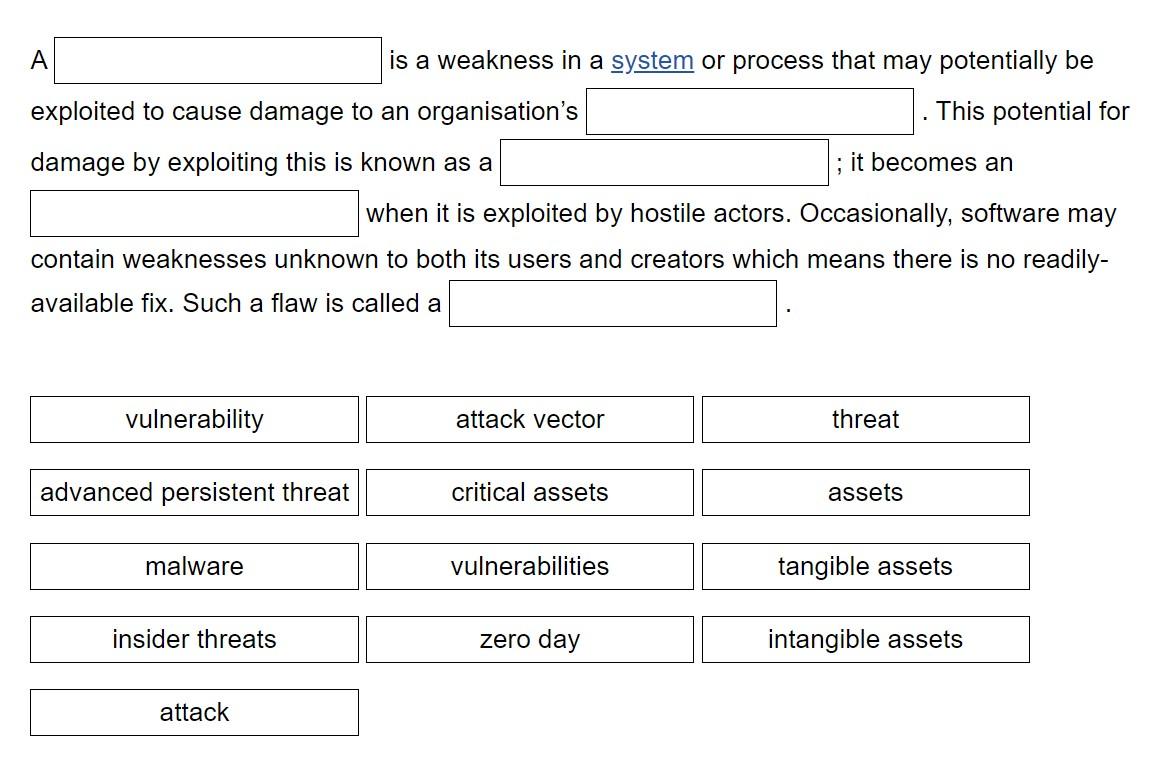Select the attack answer tile
1156x772 pixels.
(194, 712)
